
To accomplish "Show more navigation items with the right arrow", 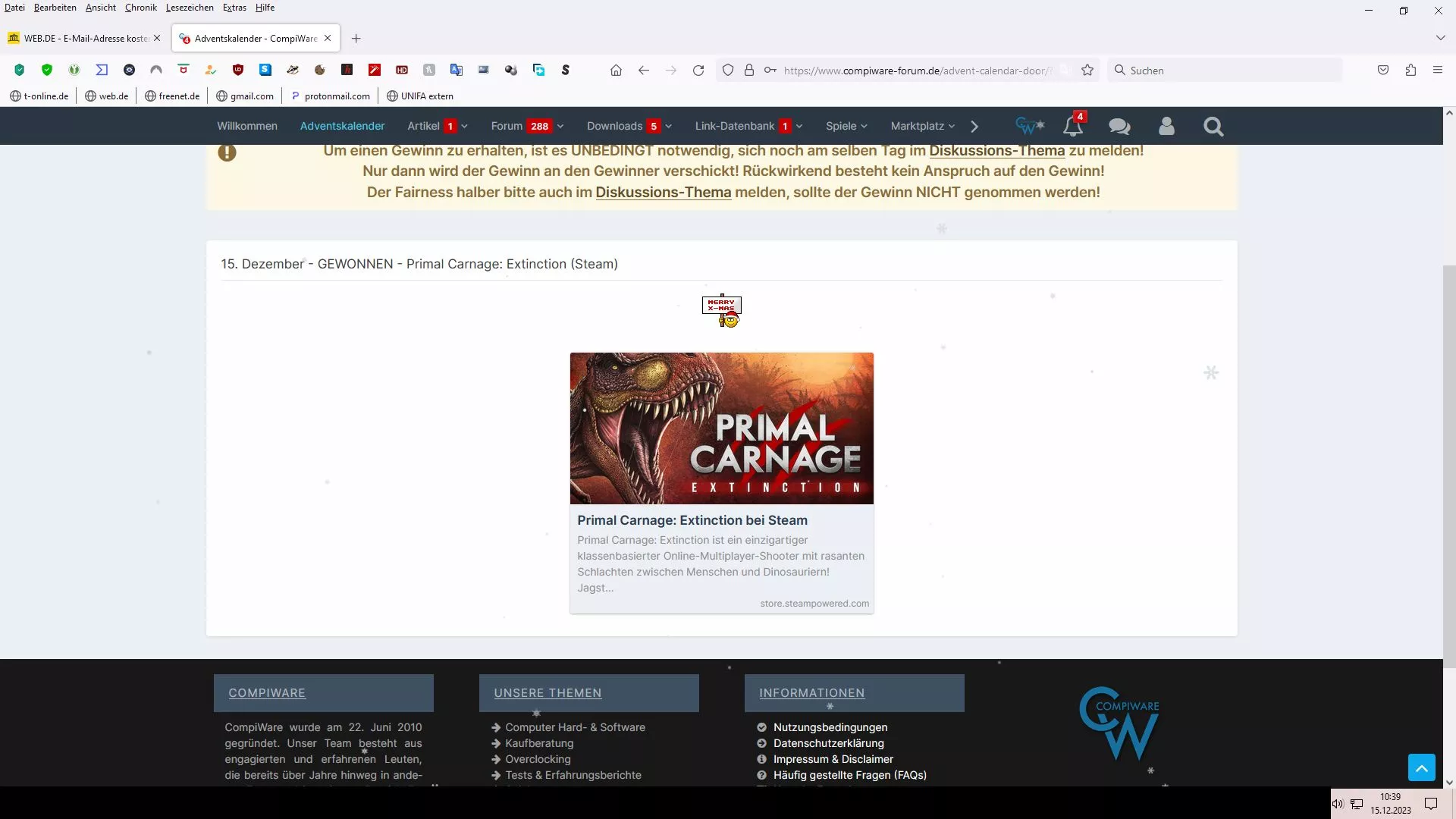I will pyautogui.click(x=975, y=127).
